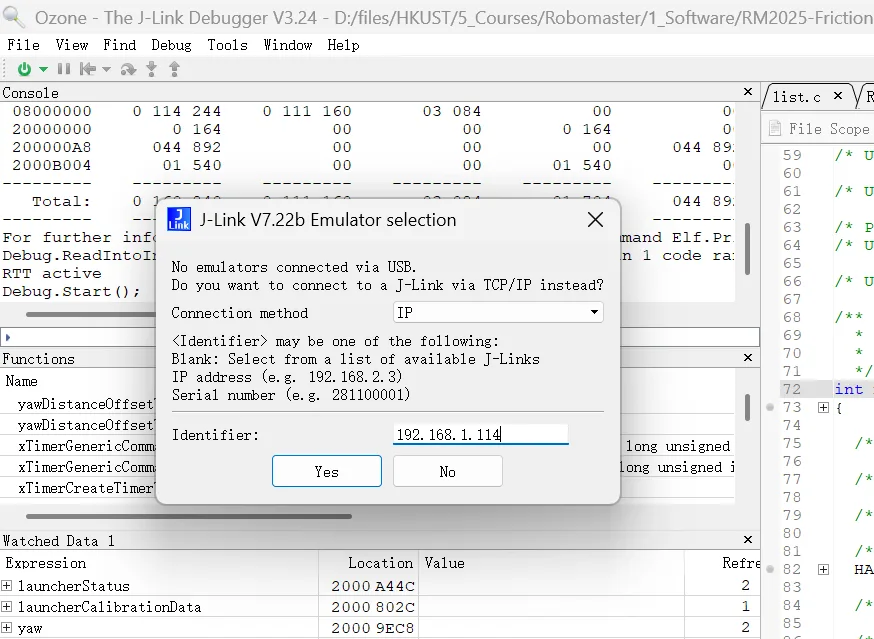Close the Console panel

pyautogui.click(x=748, y=91)
